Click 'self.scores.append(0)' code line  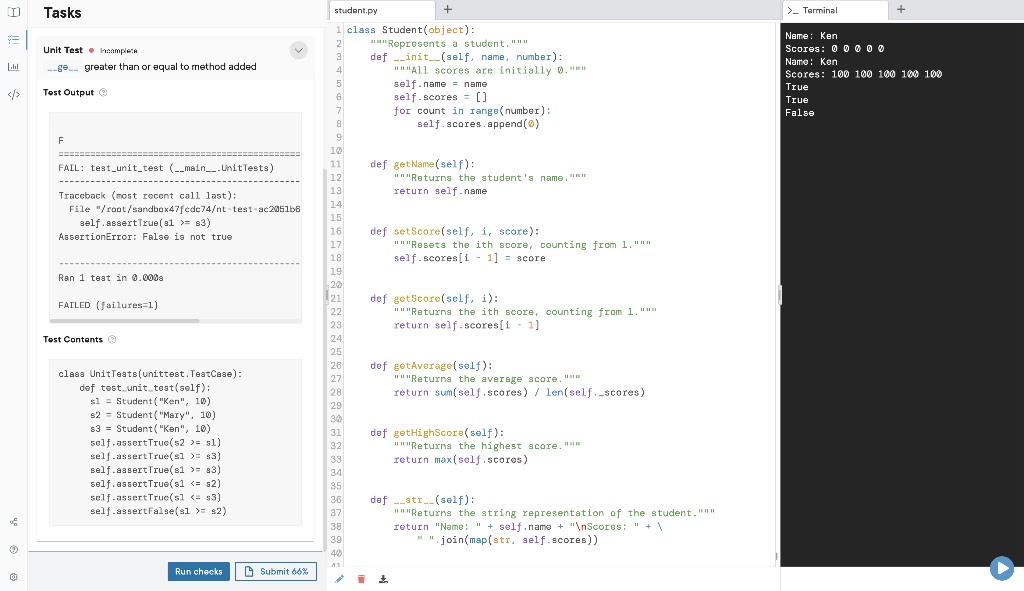tap(478, 124)
